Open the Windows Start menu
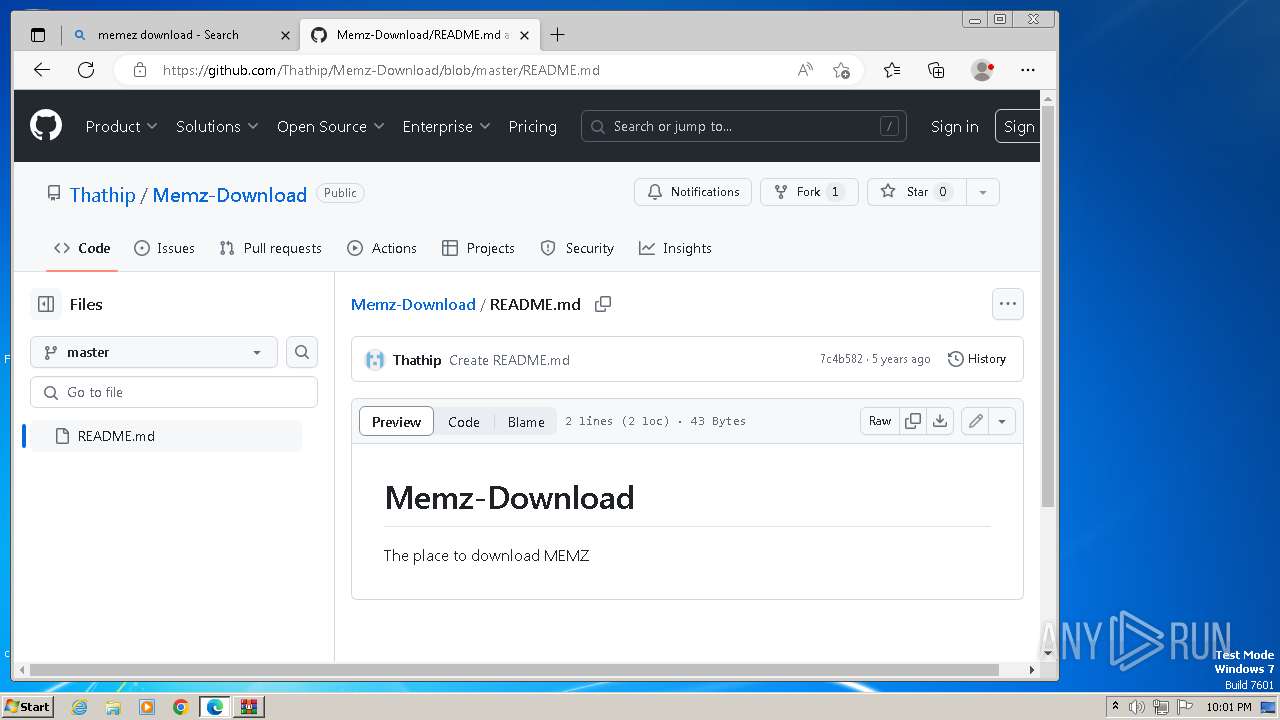The image size is (1280, 720). click(27, 706)
